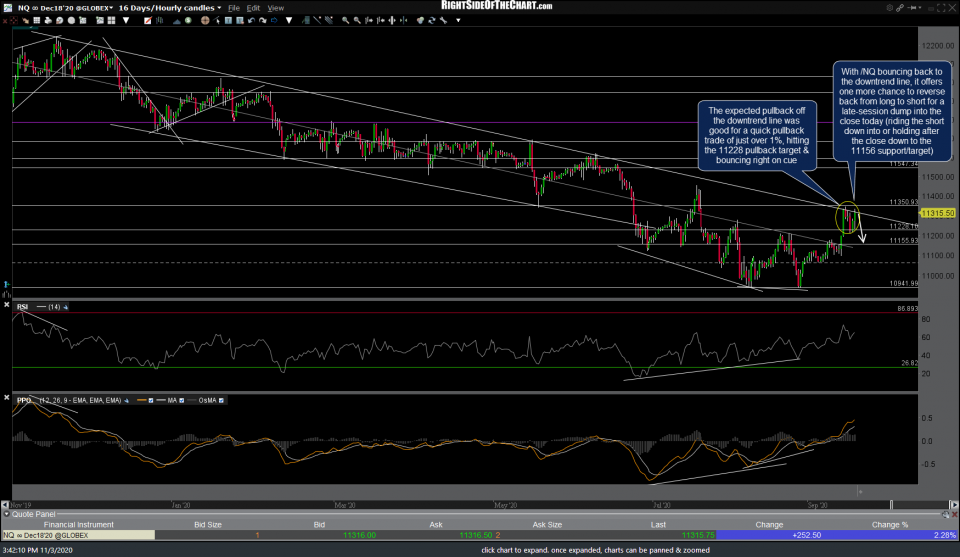Click the +252.50 change value cell
Viewport: 960px width, 557px height.
coord(806,535)
